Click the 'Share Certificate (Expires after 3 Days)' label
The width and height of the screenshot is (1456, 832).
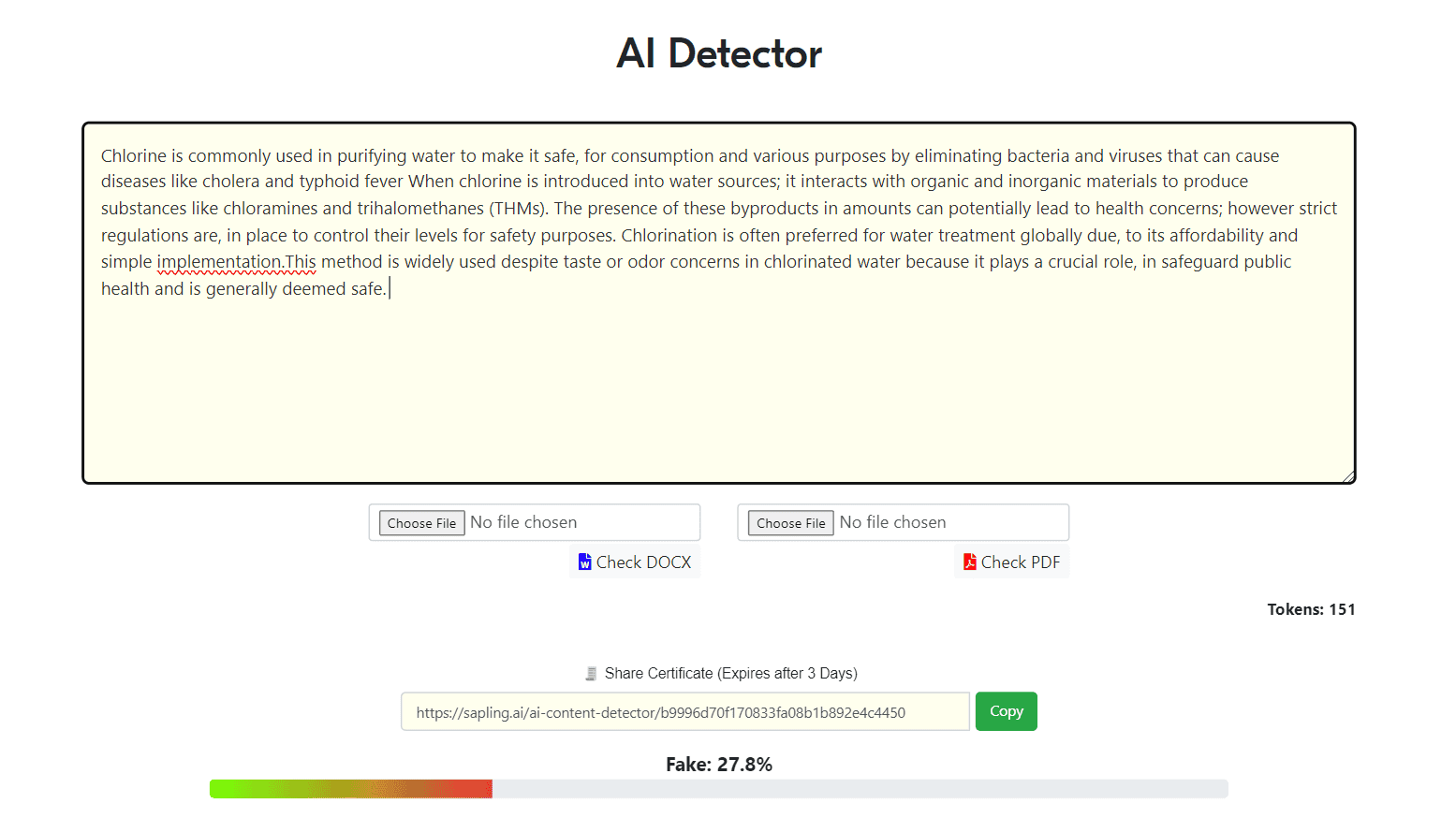click(730, 674)
